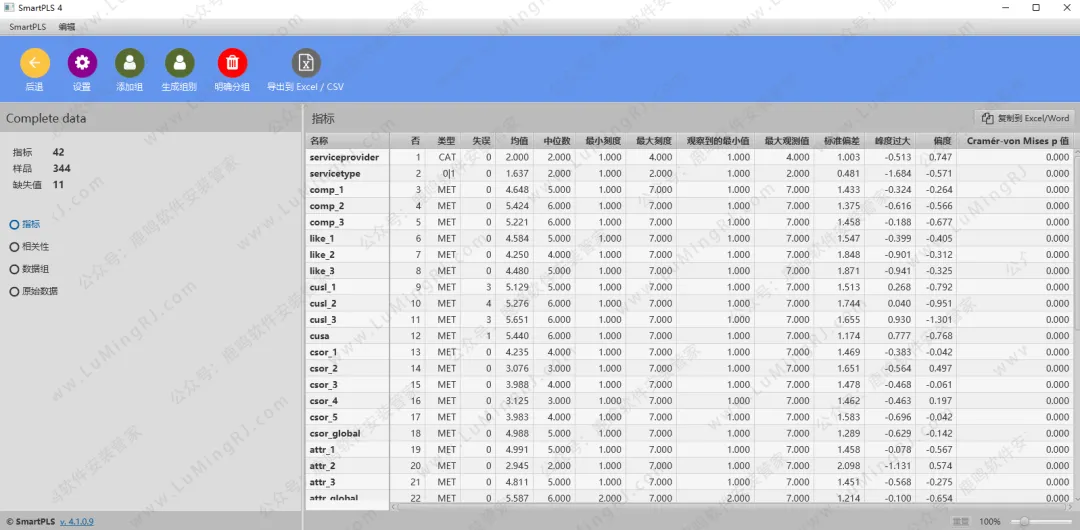Open 设置 with the purple gear icon

(82, 63)
